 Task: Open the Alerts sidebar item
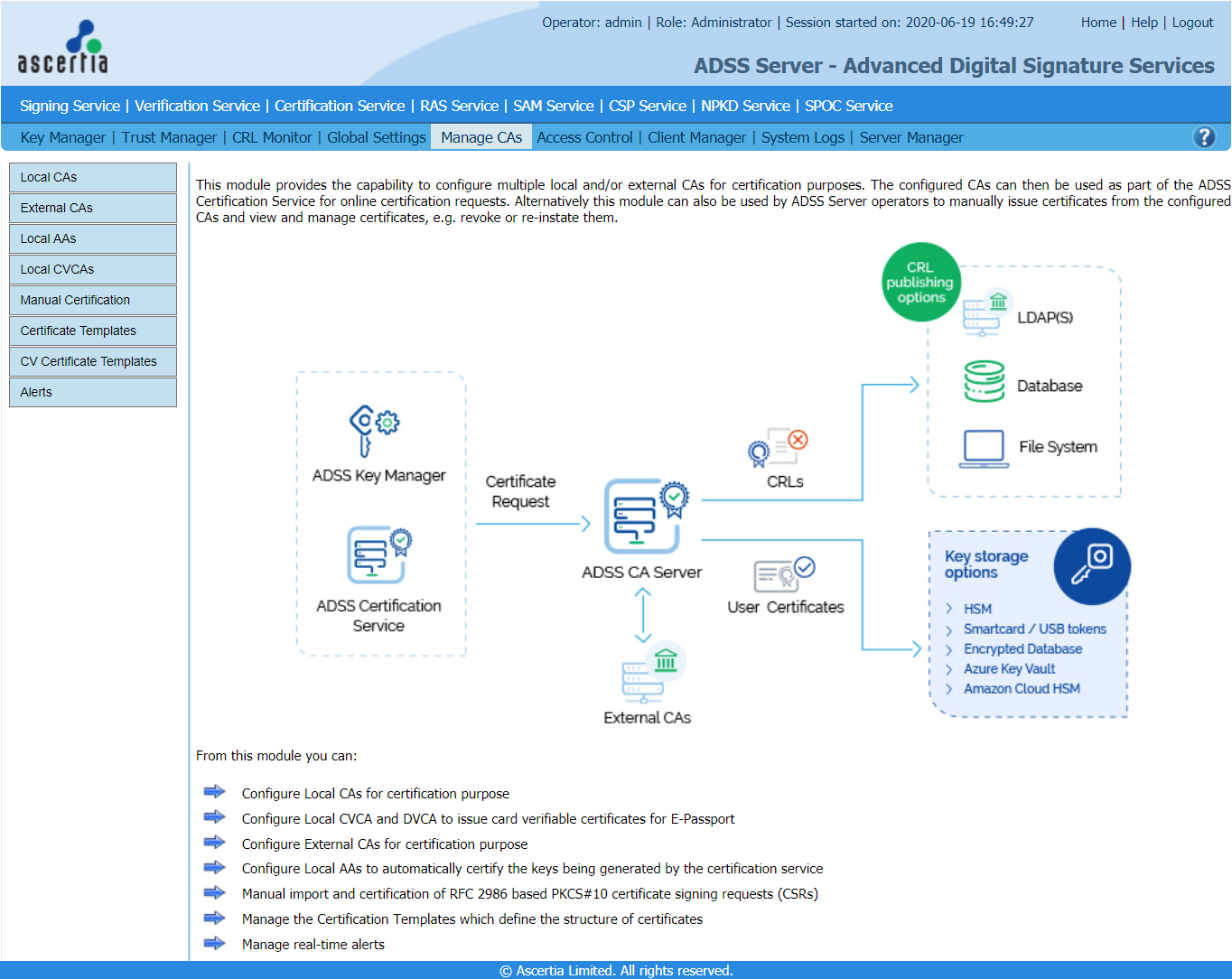pyautogui.click(x=93, y=392)
